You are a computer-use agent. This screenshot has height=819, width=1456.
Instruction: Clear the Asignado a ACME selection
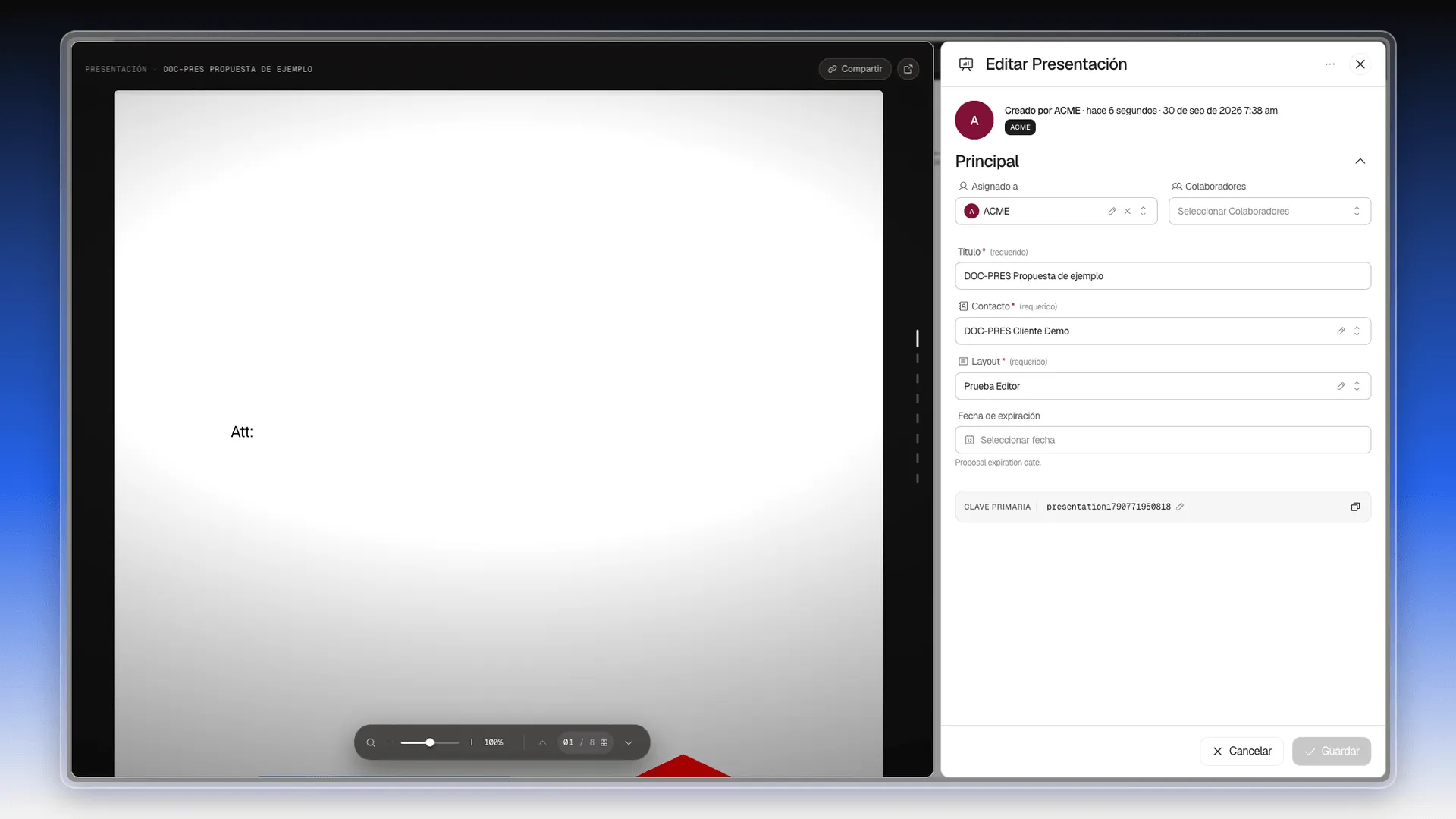[1128, 212]
